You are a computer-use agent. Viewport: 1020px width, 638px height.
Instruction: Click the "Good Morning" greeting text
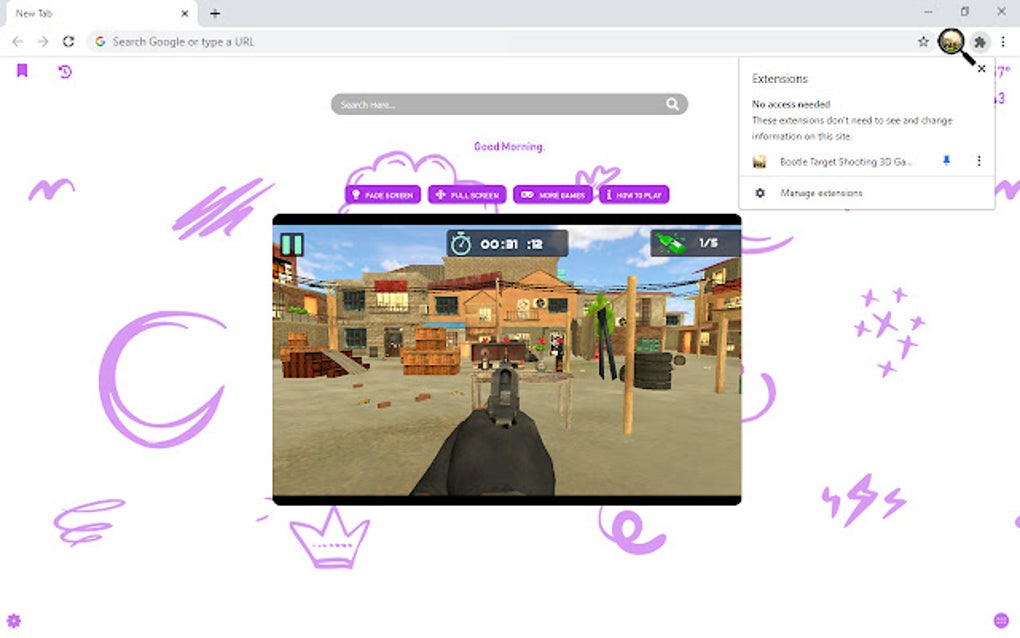pos(509,146)
